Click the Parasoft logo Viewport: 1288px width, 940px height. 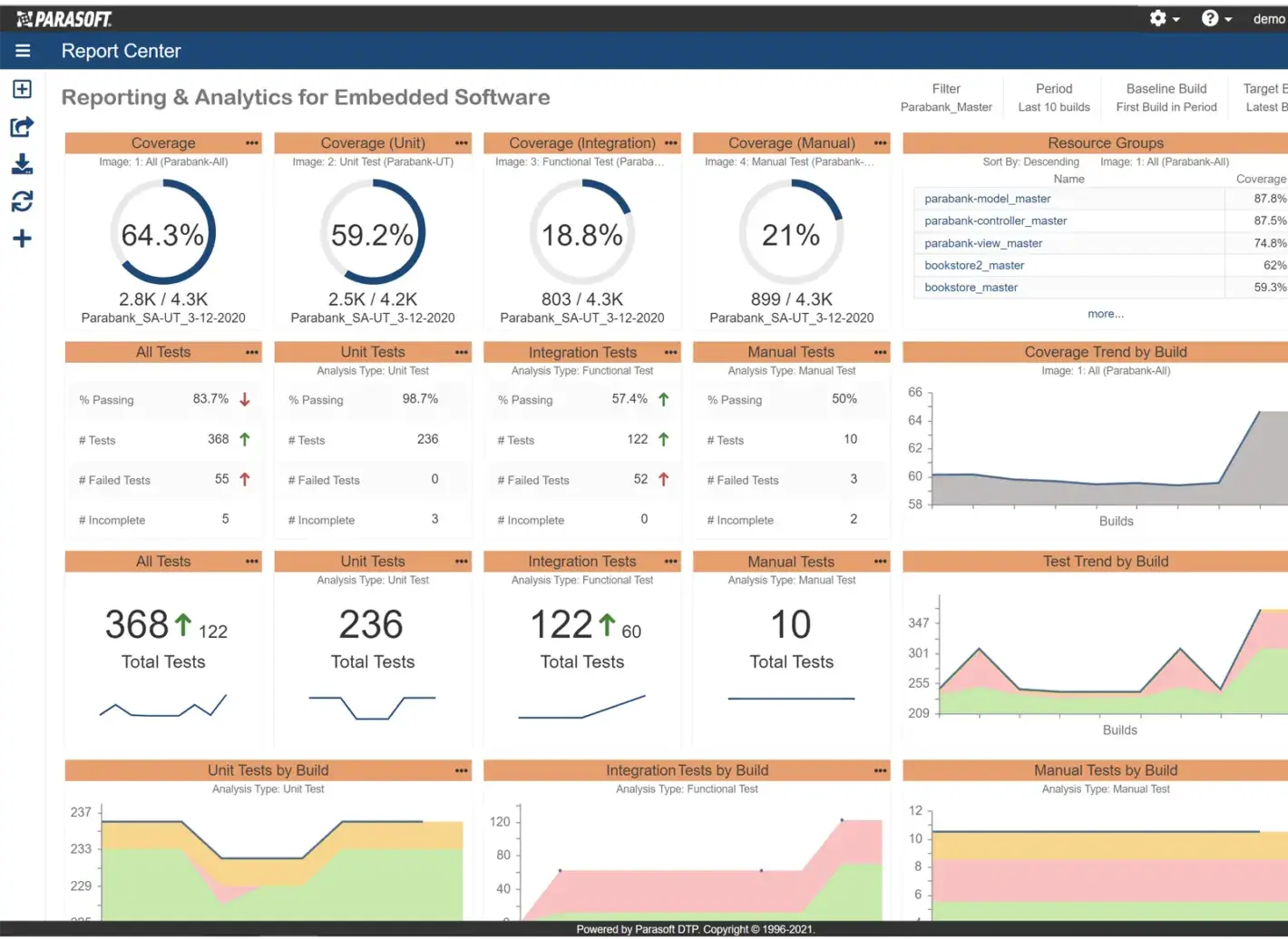[64, 18]
